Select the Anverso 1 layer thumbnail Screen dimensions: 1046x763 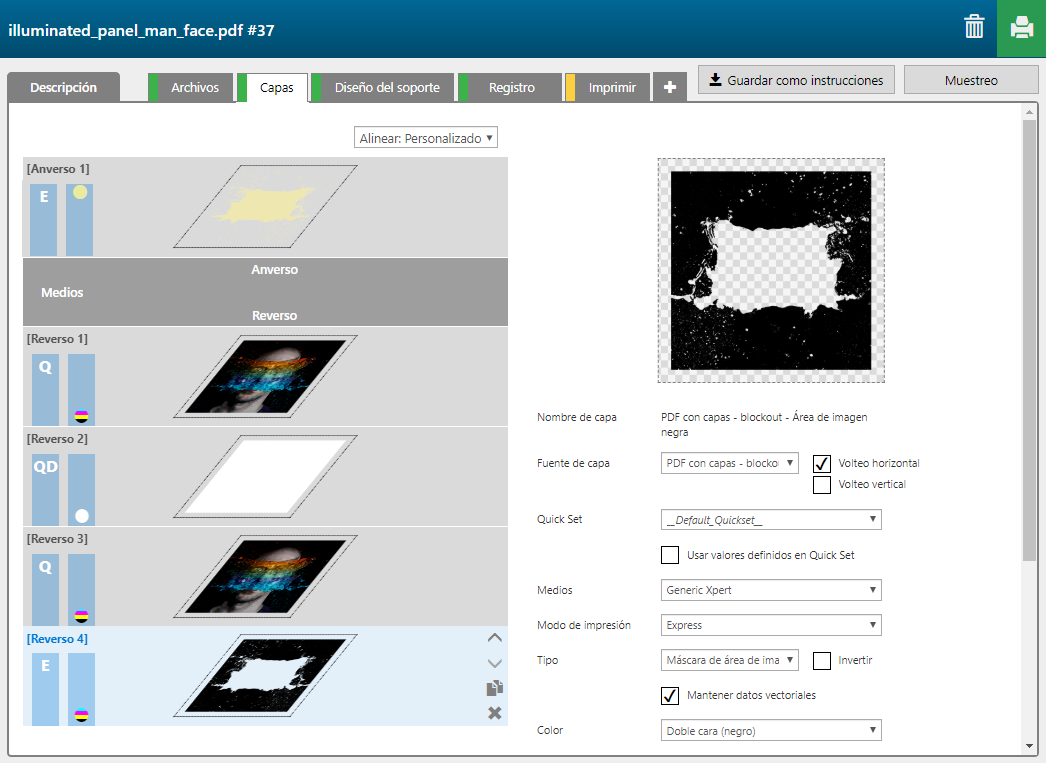tap(265, 206)
